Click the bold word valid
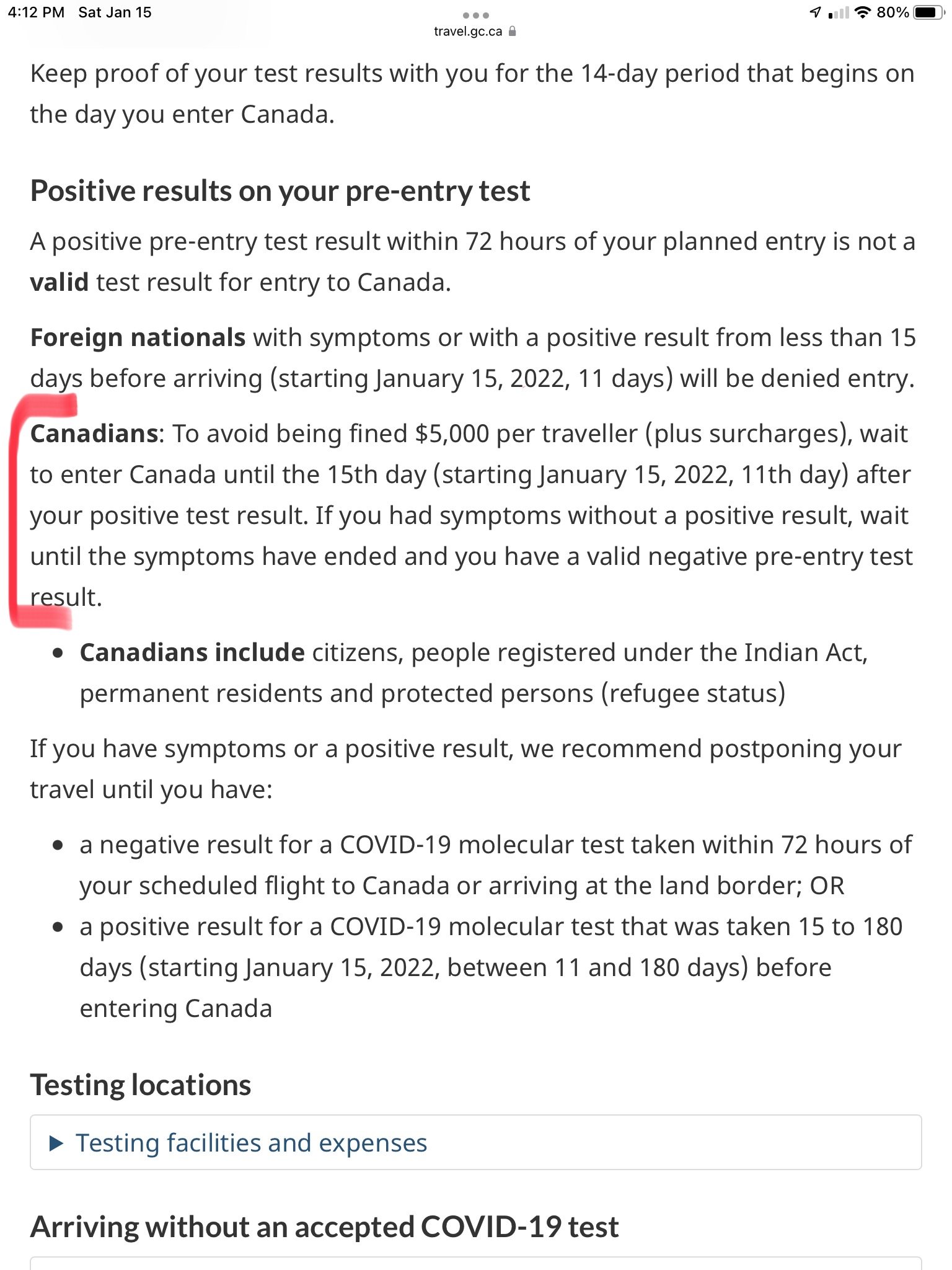The width and height of the screenshot is (952, 1270). [59, 282]
